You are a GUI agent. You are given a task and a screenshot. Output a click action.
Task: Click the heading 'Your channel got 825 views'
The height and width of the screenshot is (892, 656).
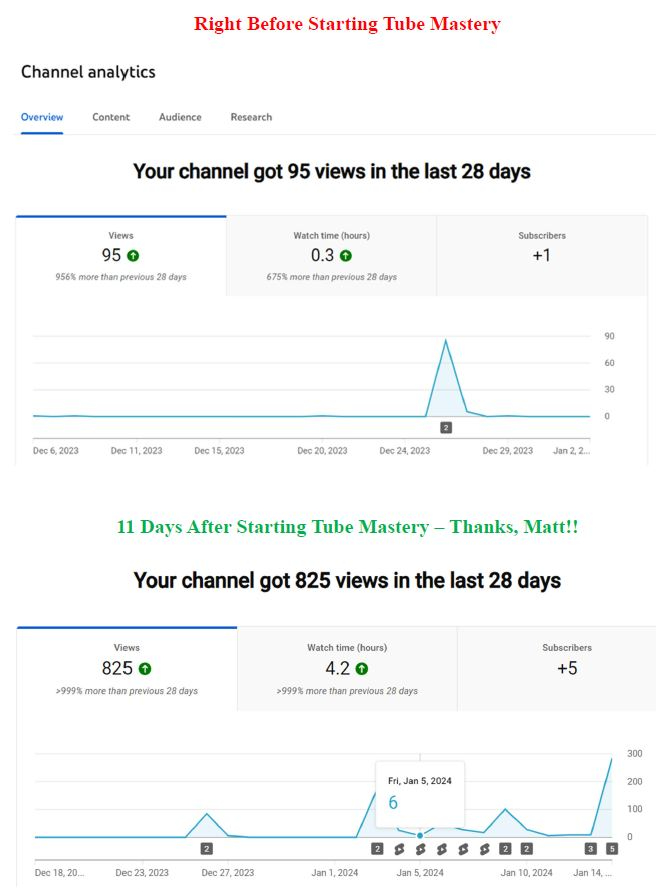click(x=347, y=581)
